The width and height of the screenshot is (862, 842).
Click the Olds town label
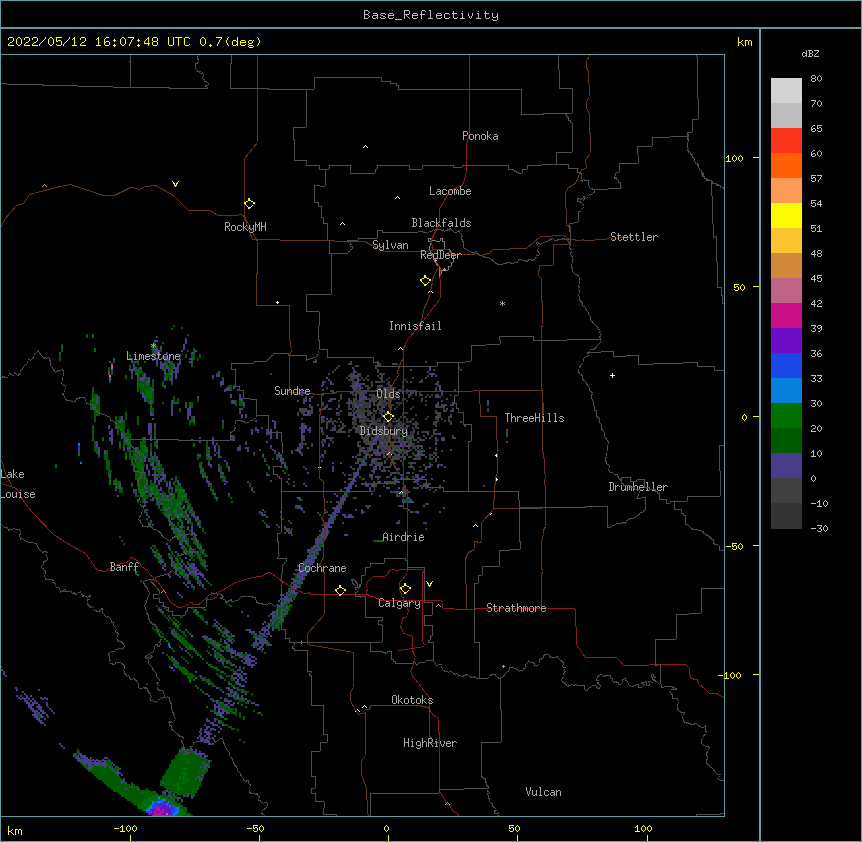tap(388, 394)
